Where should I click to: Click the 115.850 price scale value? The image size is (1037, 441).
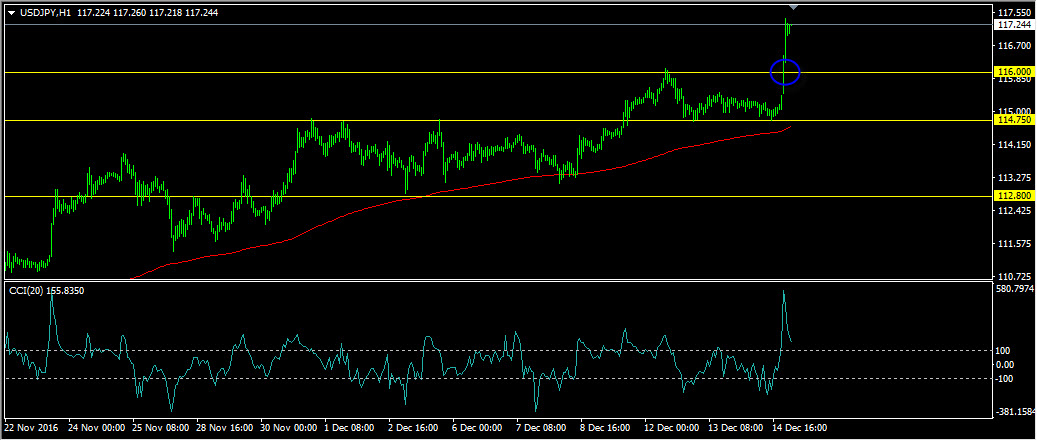coord(1016,79)
